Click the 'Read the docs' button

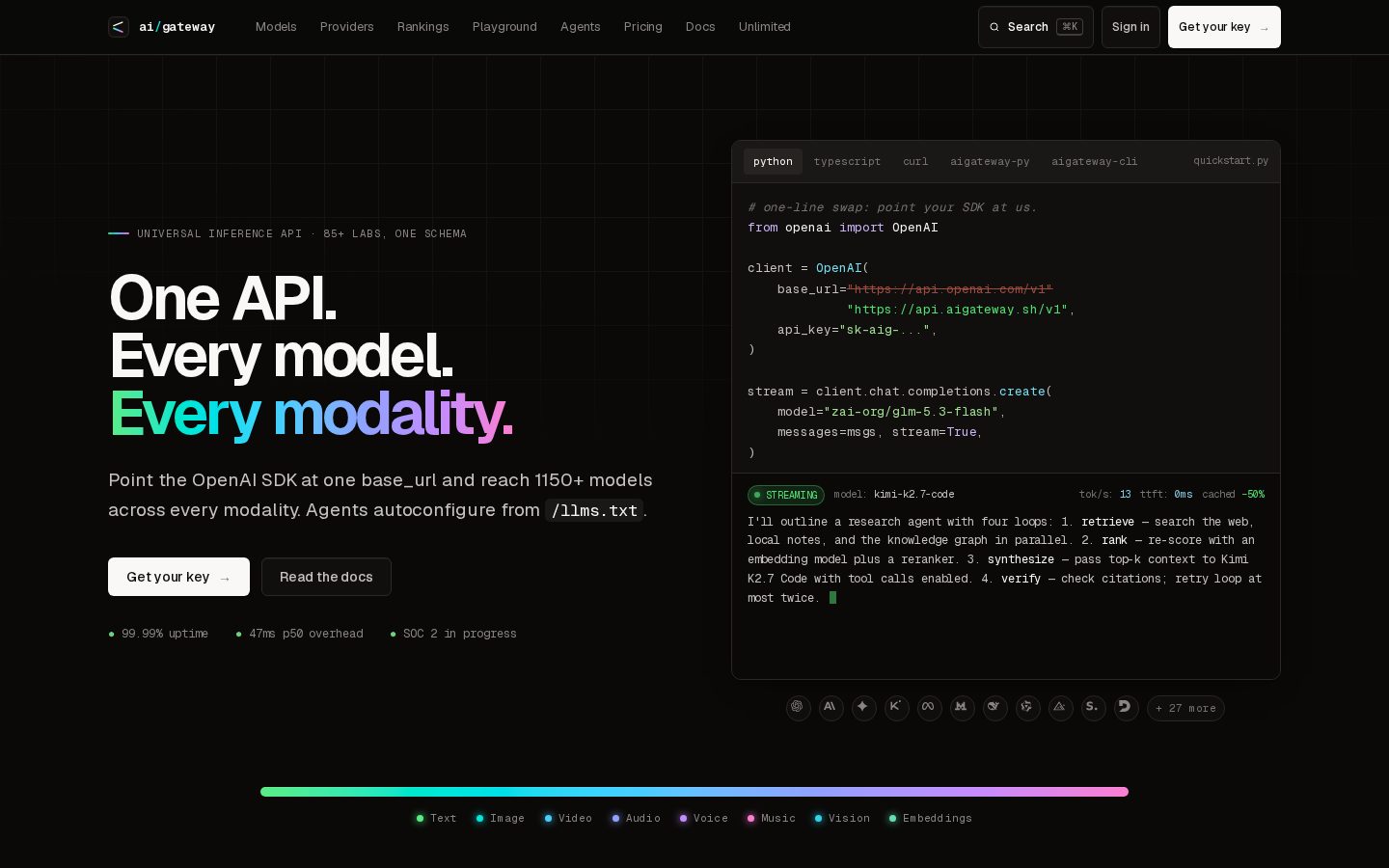326,577
